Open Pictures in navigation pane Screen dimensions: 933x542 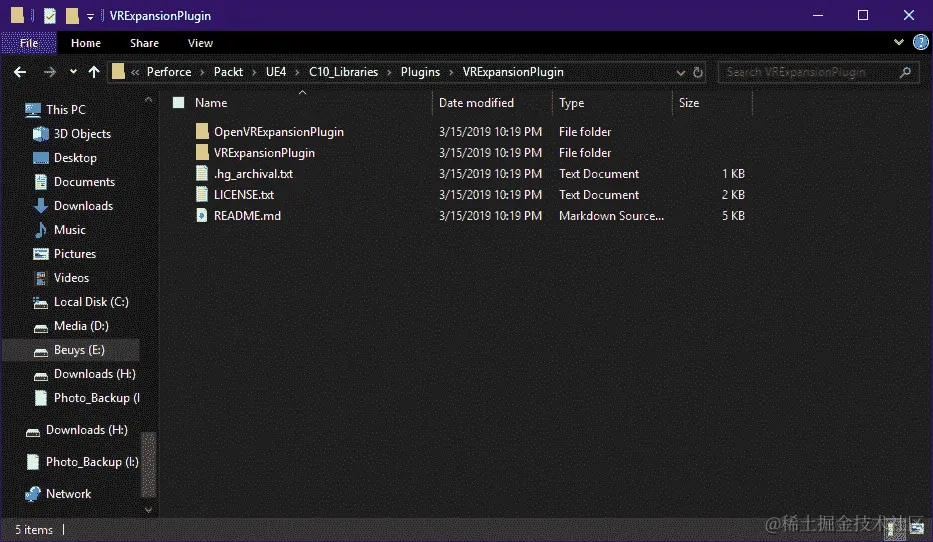tap(75, 253)
